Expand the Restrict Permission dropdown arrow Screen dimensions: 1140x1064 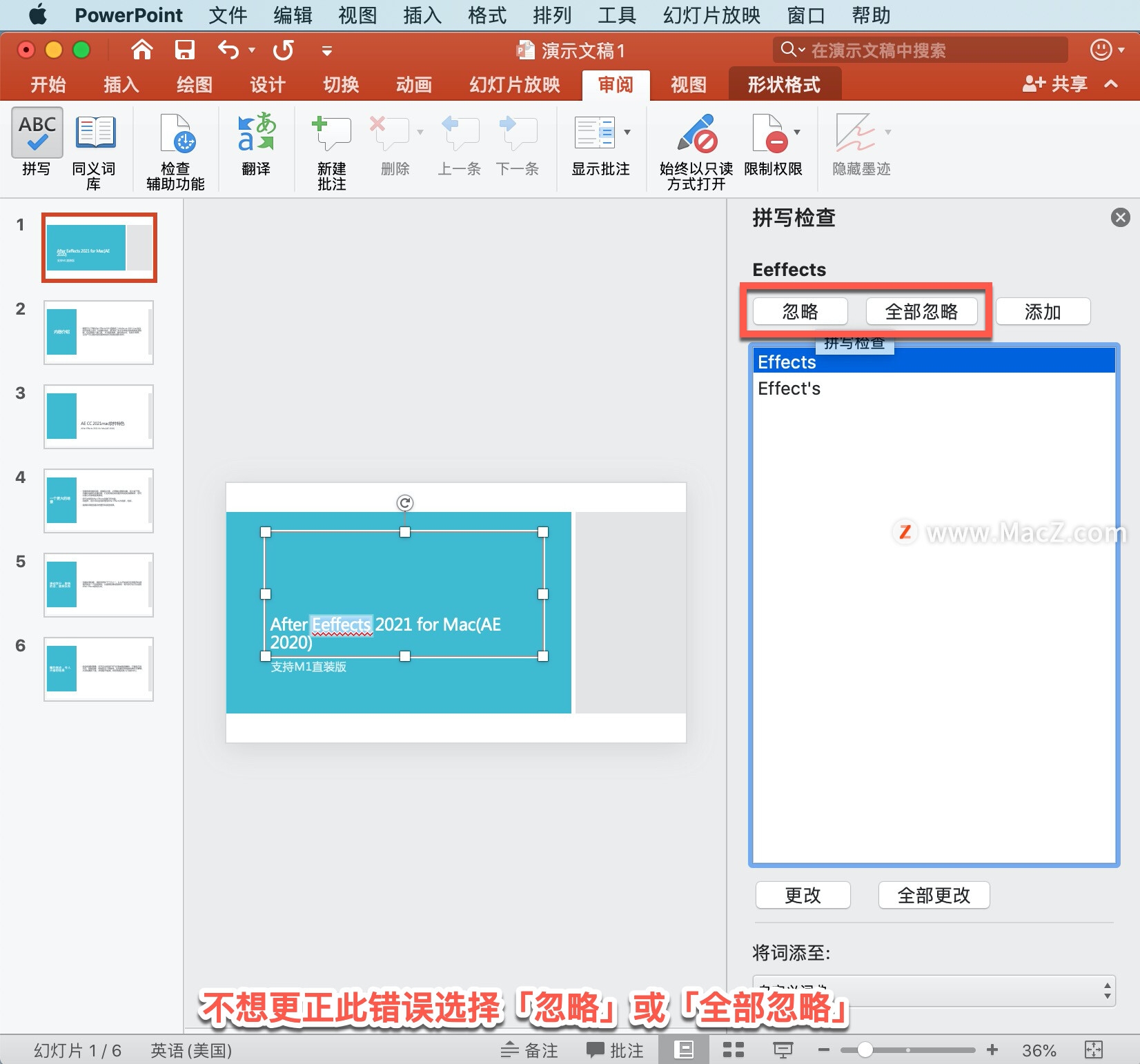pos(797,132)
